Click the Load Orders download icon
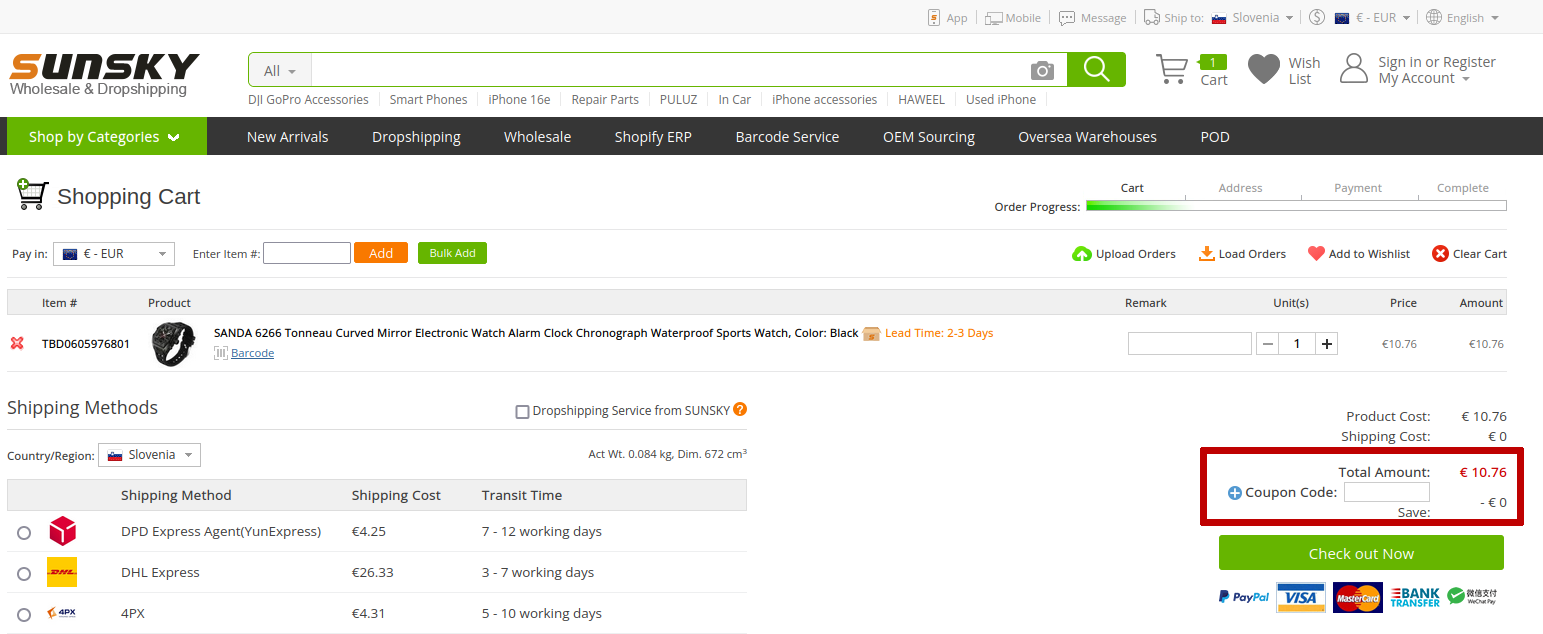The image size is (1543, 634). 1207,253
